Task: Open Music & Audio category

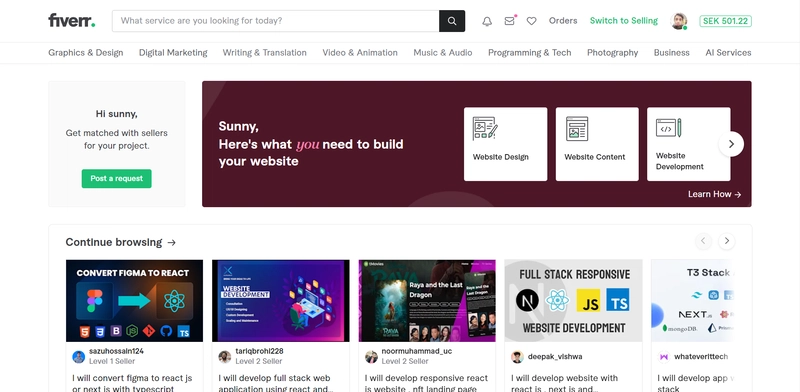Action: tap(443, 53)
